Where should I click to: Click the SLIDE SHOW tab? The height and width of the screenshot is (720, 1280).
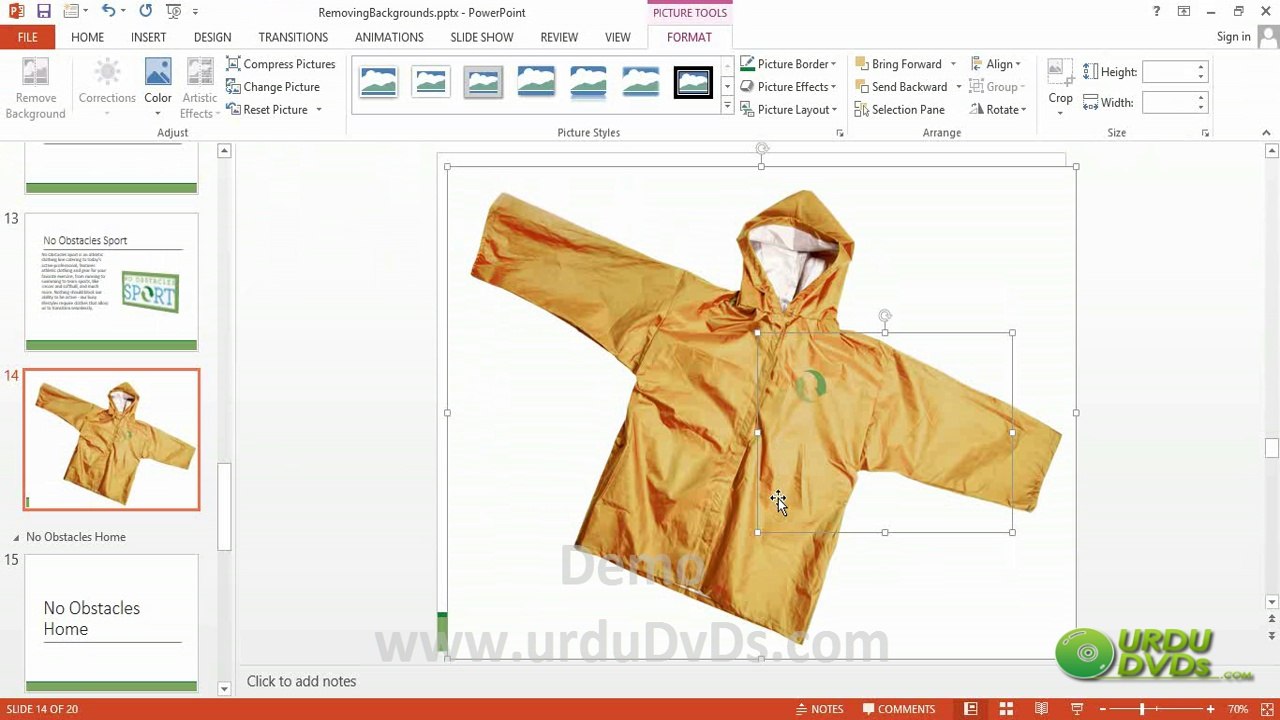pyautogui.click(x=482, y=37)
